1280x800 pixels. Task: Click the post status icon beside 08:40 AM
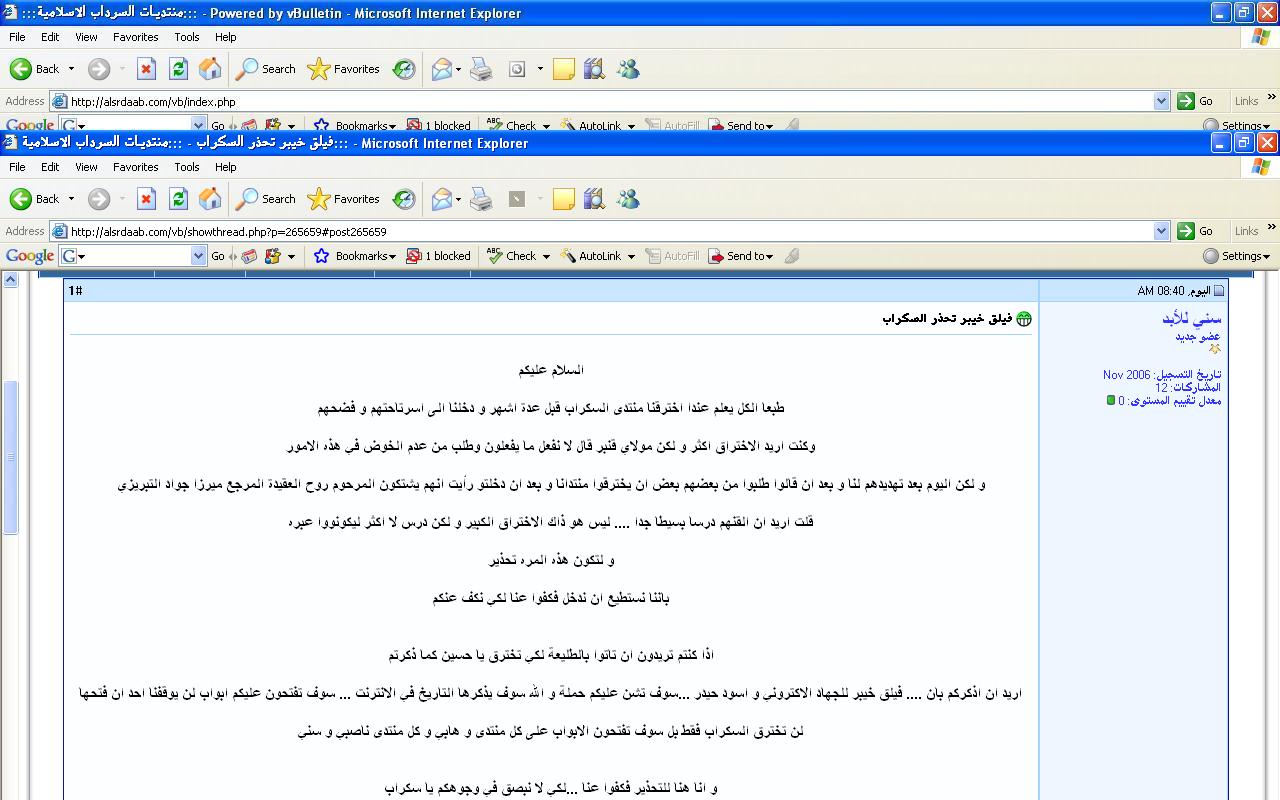click(x=1218, y=291)
